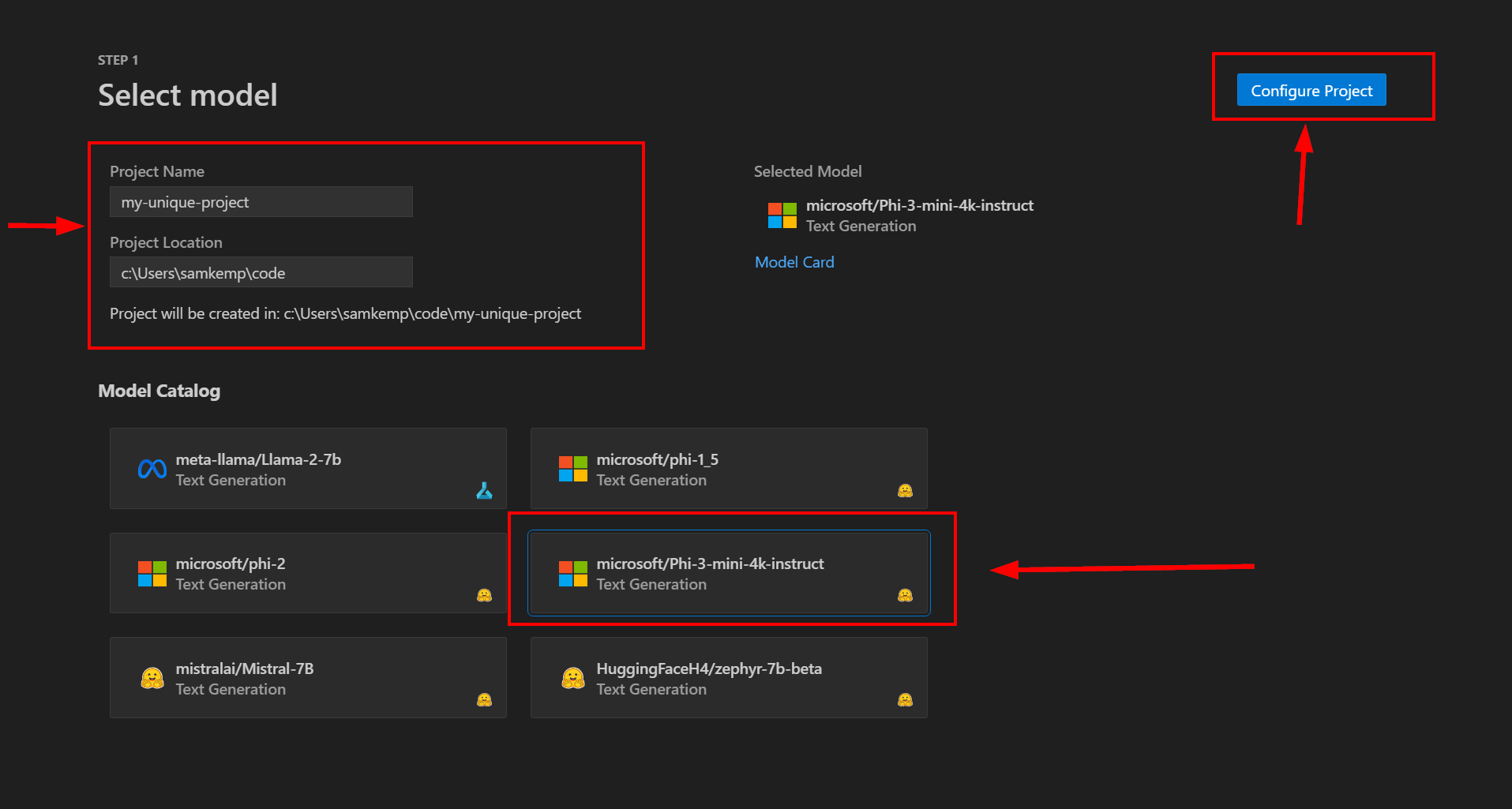Click the Project Name input field
The height and width of the screenshot is (809, 1512).
click(x=261, y=201)
